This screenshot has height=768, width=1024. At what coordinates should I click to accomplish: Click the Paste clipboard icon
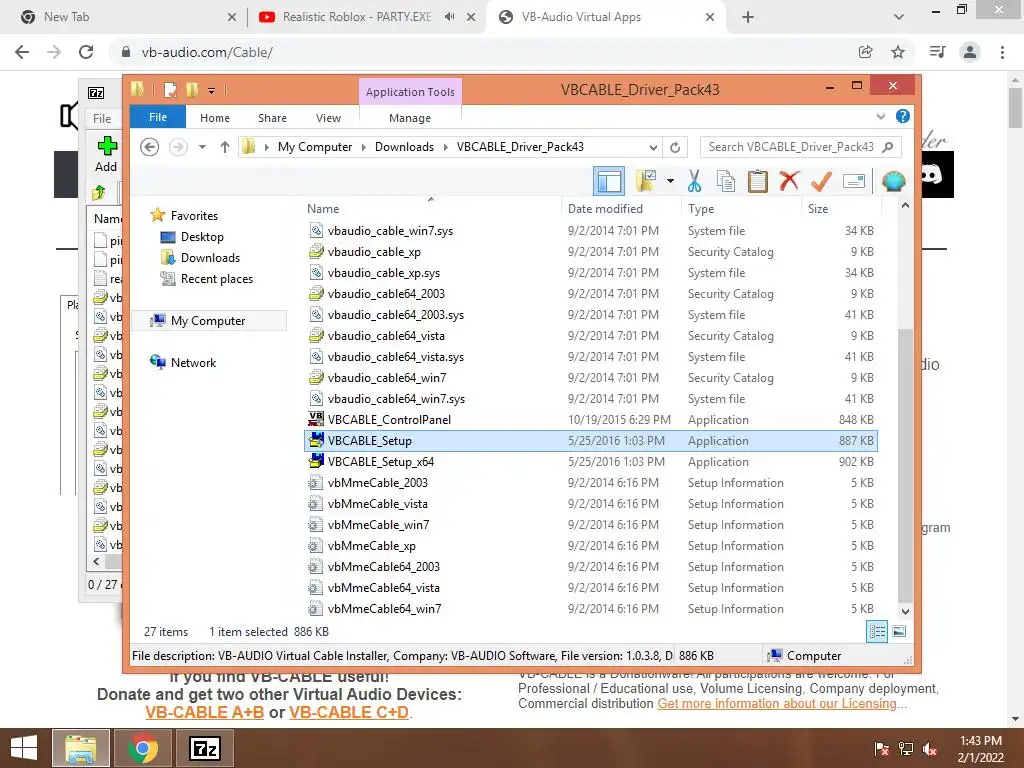pyautogui.click(x=758, y=181)
